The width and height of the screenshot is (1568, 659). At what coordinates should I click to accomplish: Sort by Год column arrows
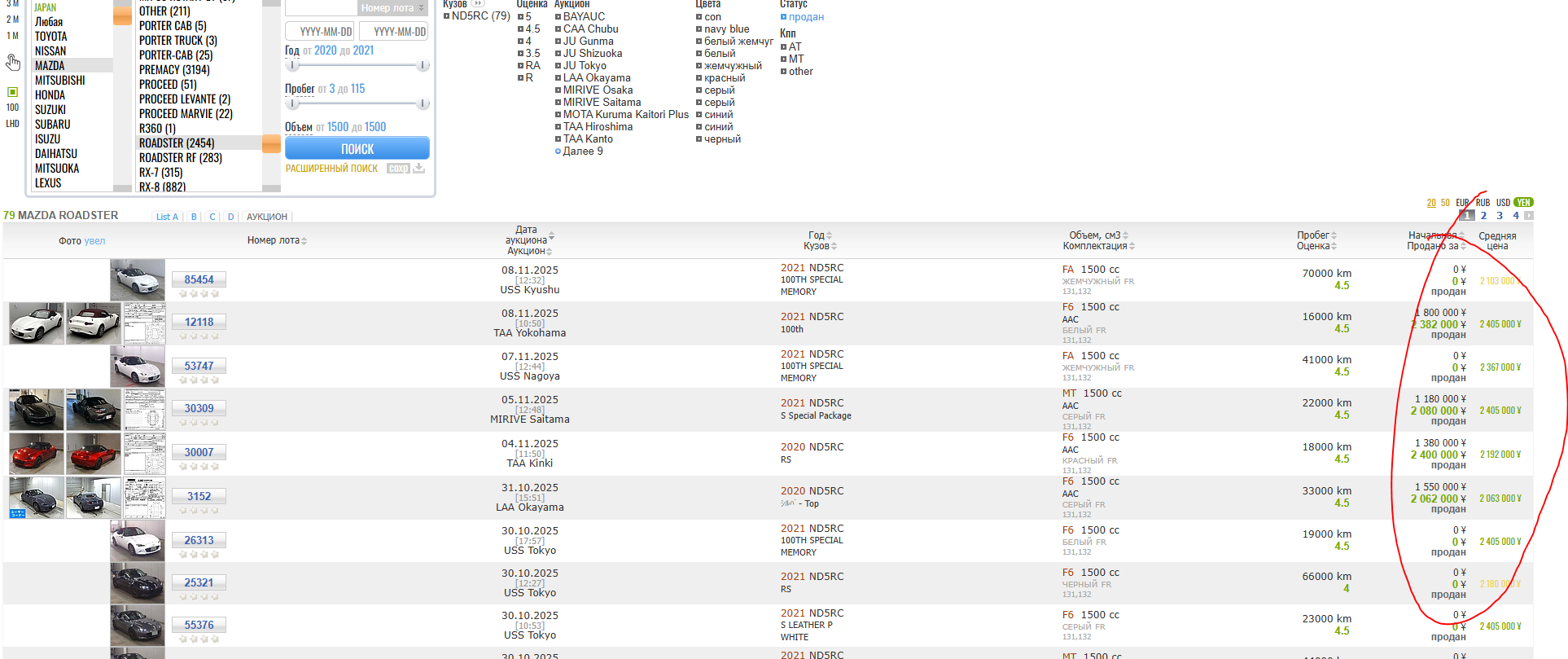click(x=829, y=235)
